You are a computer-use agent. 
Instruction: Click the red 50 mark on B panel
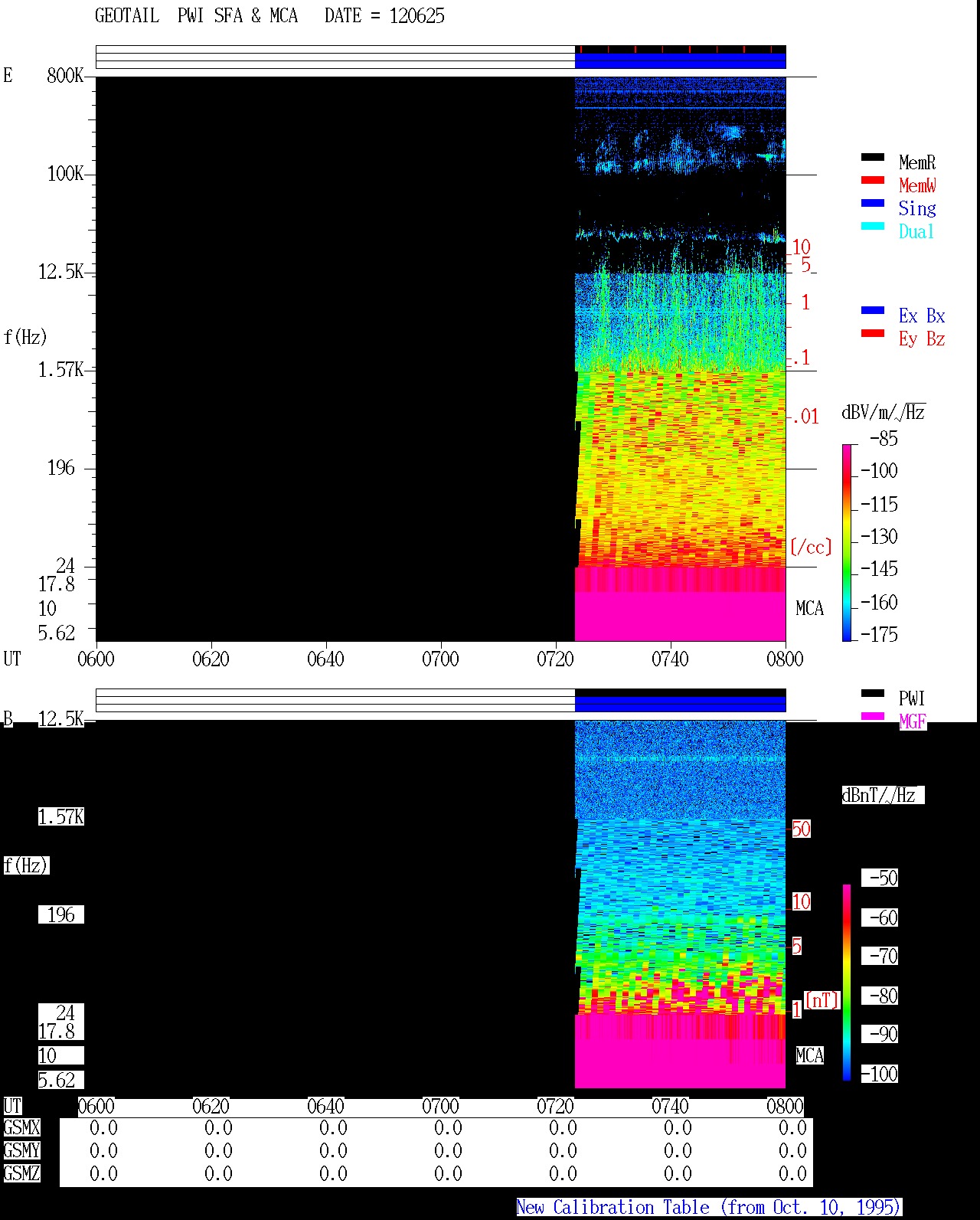point(801,829)
